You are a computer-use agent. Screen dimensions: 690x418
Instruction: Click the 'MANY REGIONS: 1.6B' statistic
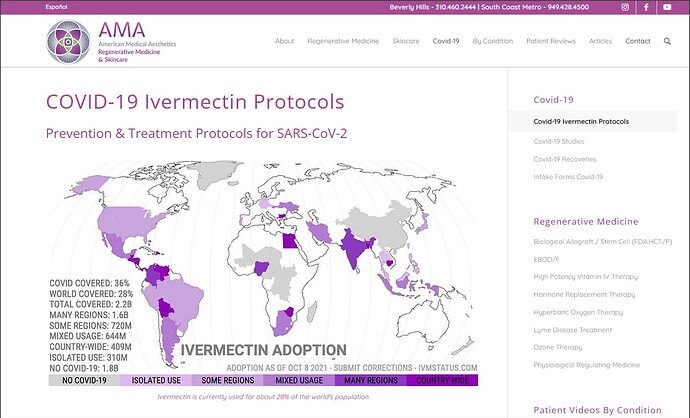[89, 315]
